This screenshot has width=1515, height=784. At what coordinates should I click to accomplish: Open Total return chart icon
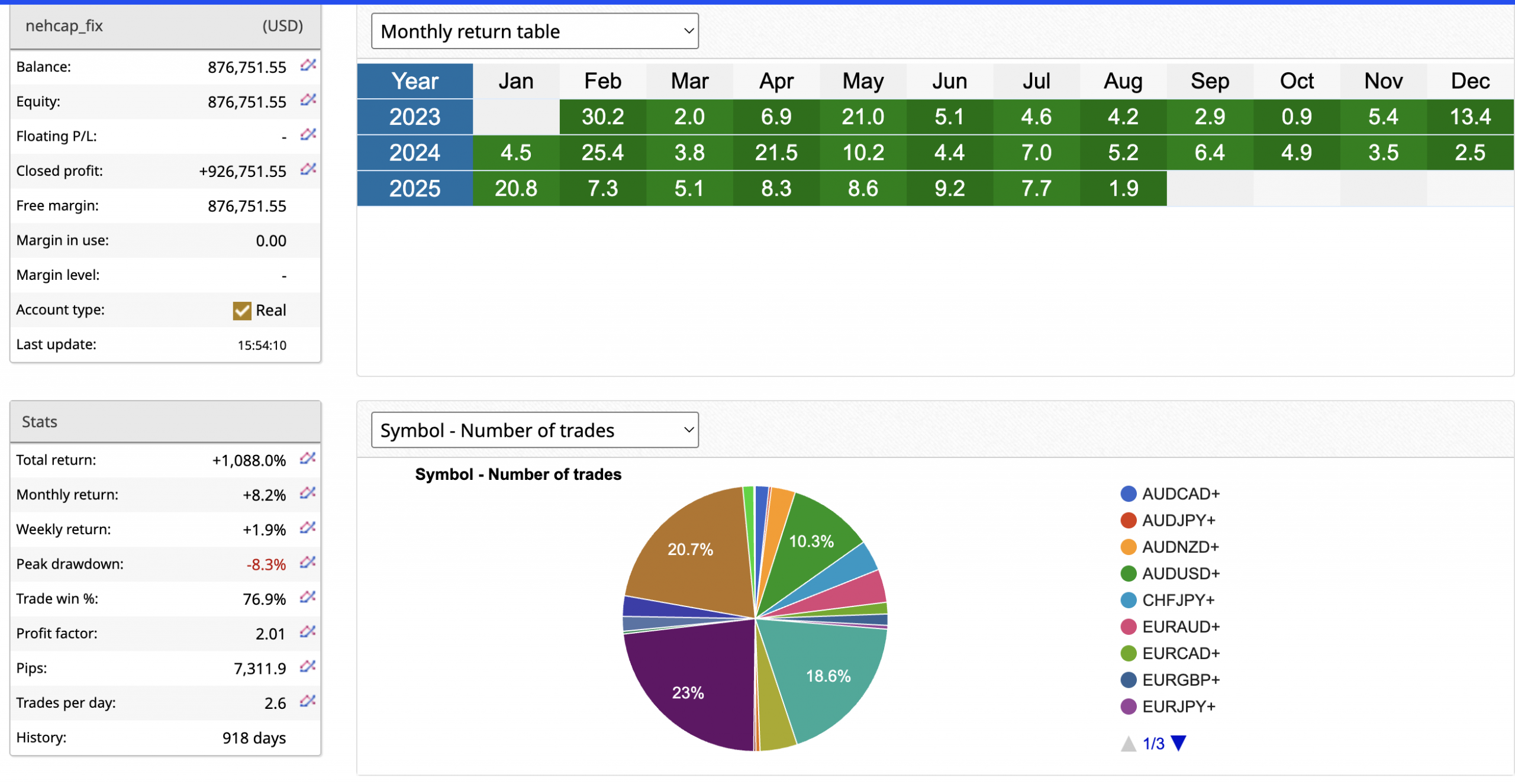[x=308, y=459]
